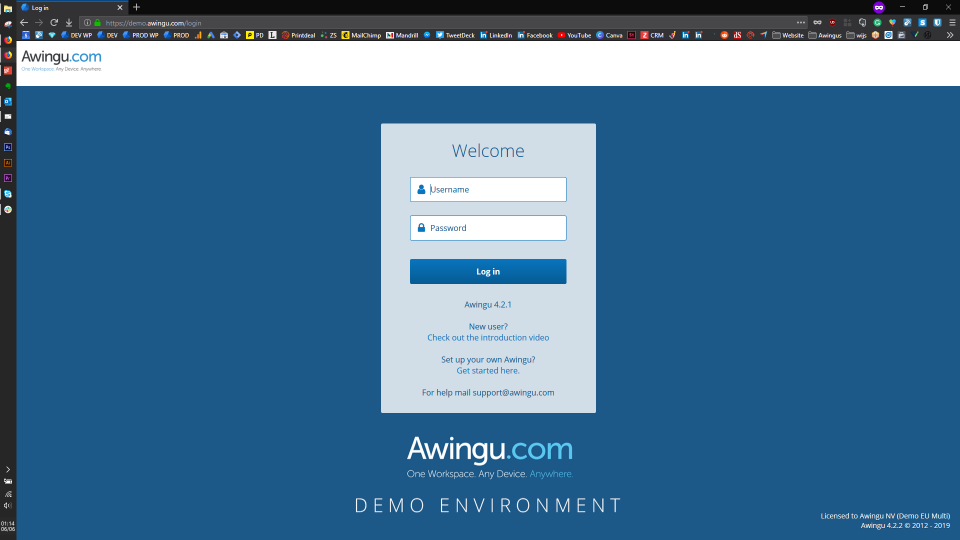Close the 'Log in' tab
Viewport: 960px width, 540px height.
(119, 7)
